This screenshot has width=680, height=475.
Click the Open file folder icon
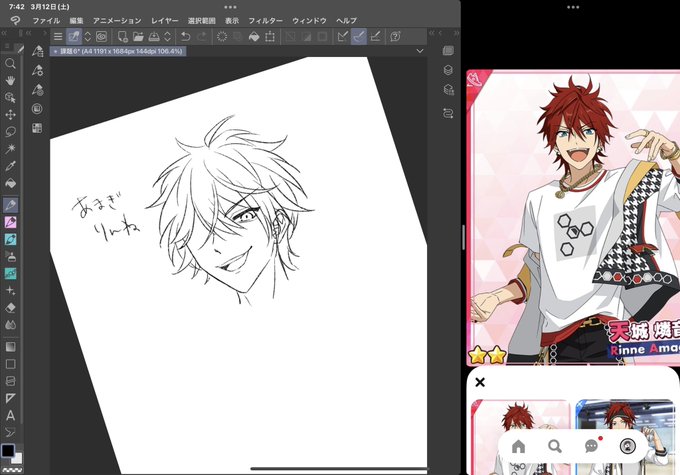pyautogui.click(x=138, y=36)
